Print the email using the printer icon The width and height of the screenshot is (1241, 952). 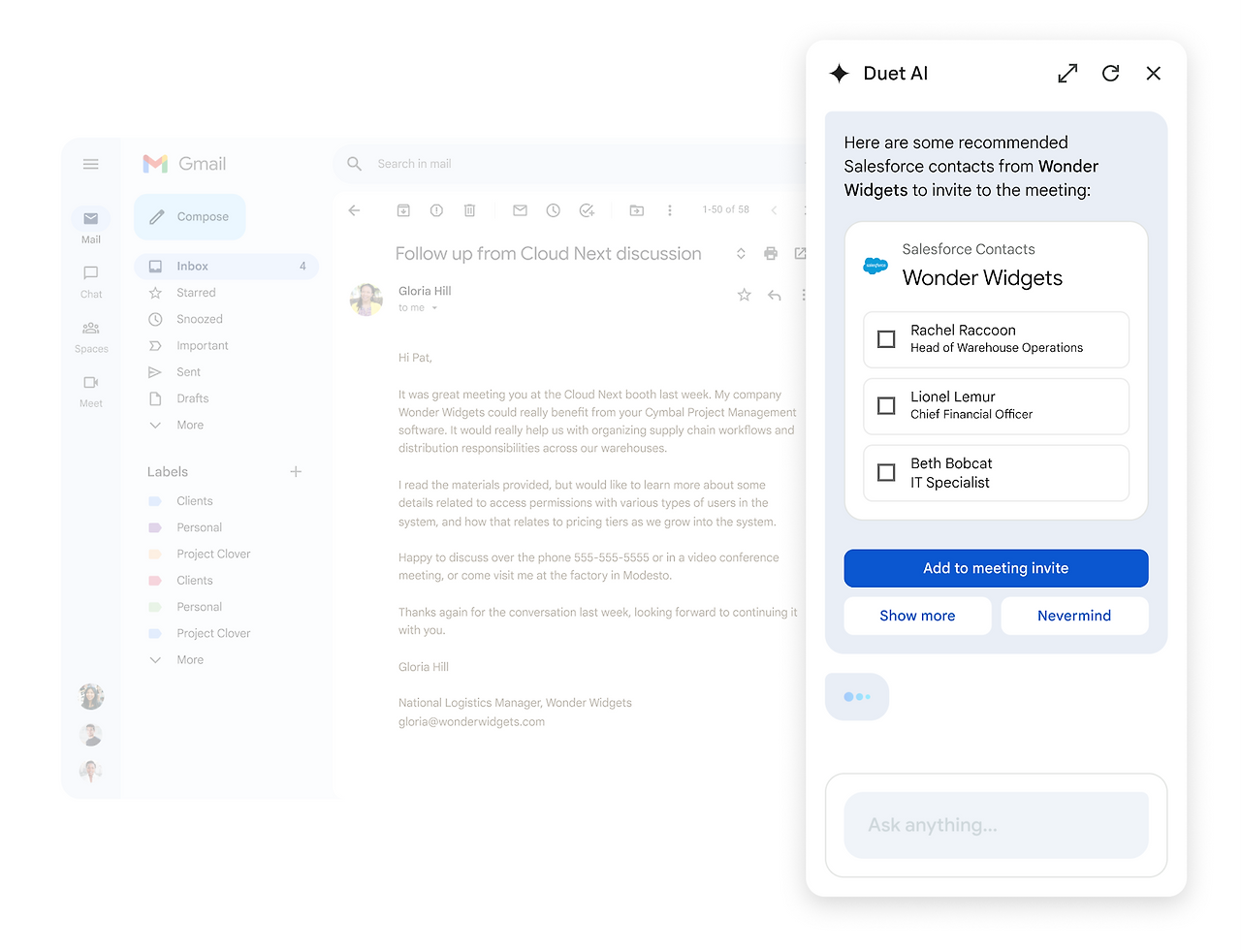coord(771,254)
